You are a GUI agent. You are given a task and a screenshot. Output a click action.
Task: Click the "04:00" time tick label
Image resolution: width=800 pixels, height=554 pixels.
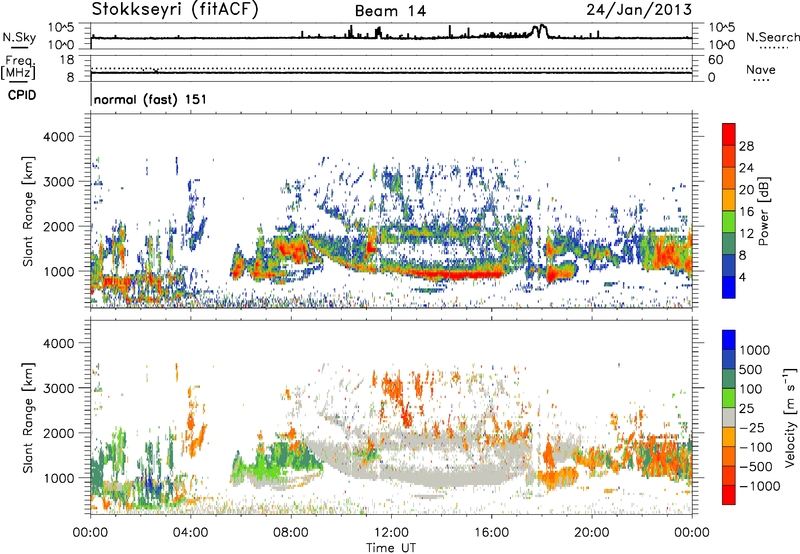(191, 533)
